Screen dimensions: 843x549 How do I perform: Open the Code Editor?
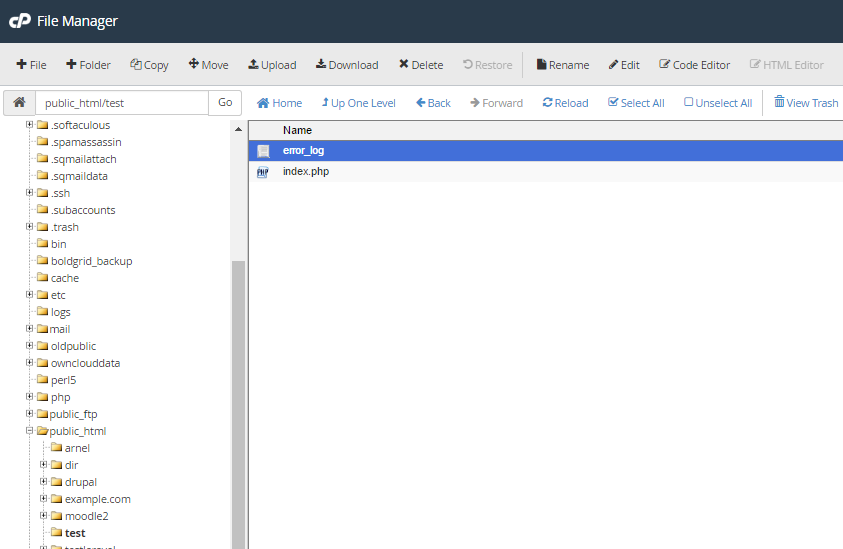(x=694, y=65)
